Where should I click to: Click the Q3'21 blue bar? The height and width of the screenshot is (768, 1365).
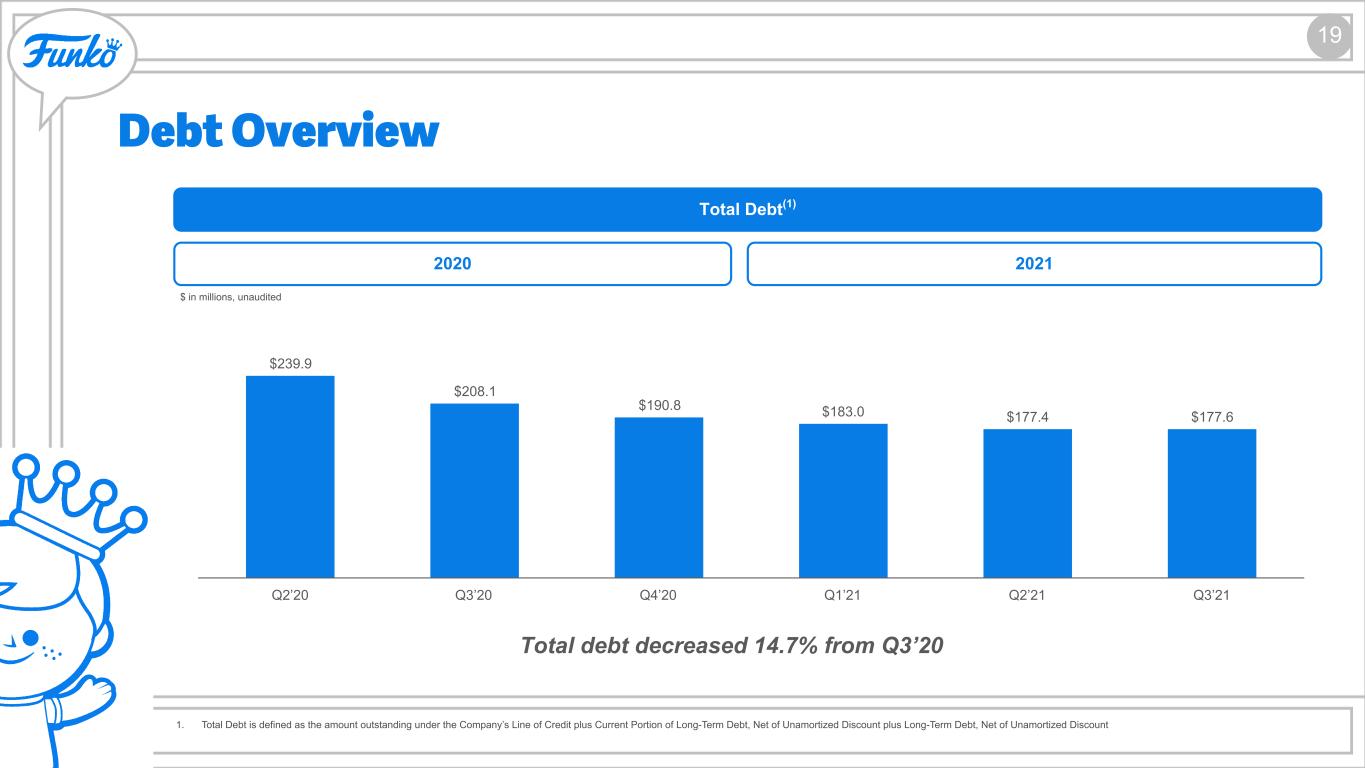(1212, 503)
